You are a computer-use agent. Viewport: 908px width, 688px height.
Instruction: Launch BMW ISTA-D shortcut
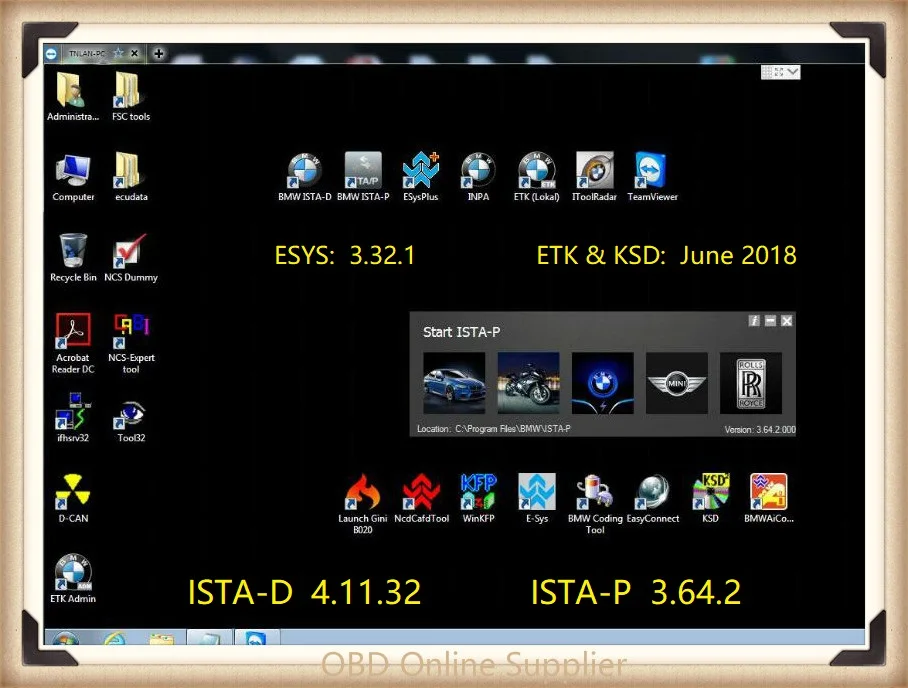[x=305, y=177]
